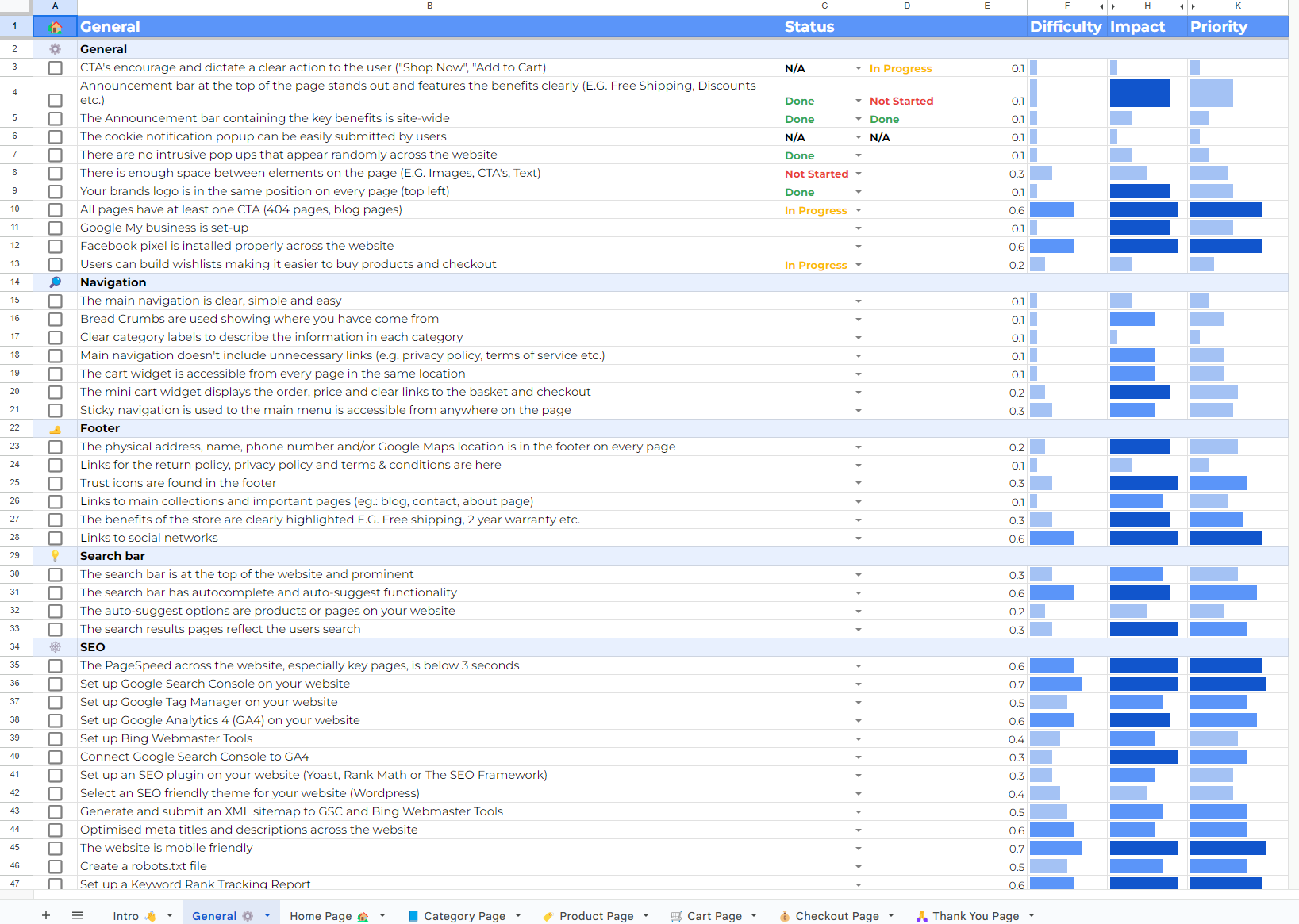Viewport: 1299px width, 924px height.
Task: Click the gear icon beside the General section
Action: point(56,49)
